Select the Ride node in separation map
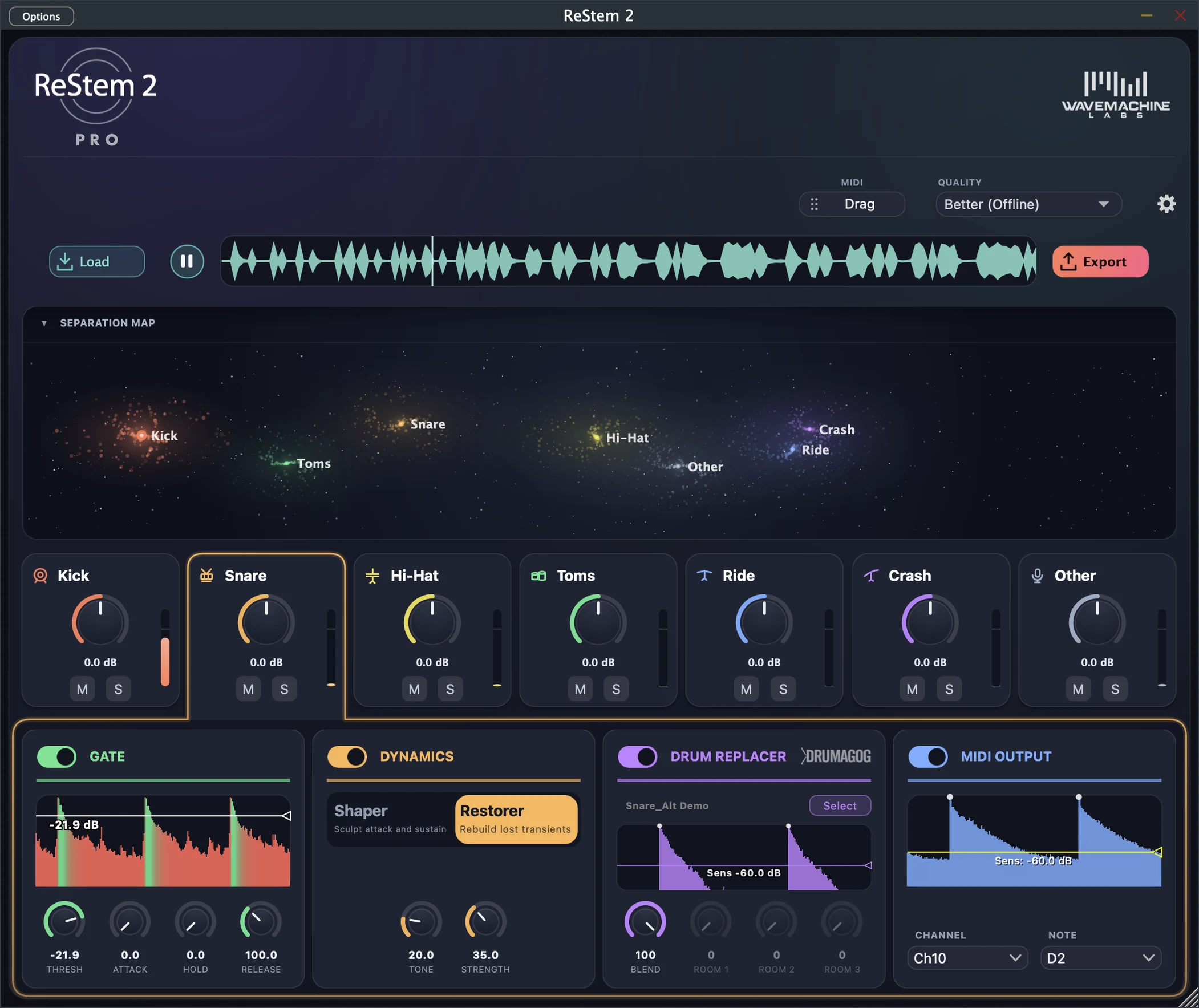The height and width of the screenshot is (1008, 1199). [x=792, y=450]
